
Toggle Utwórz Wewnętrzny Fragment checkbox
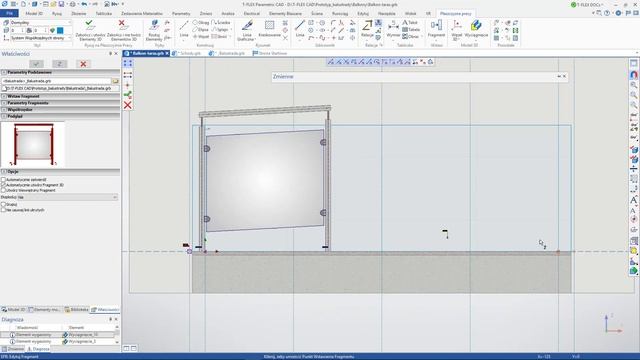4,190
